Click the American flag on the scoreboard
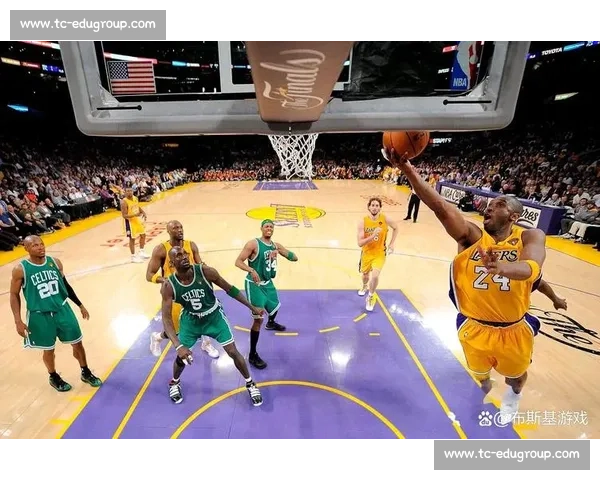The image size is (600, 480). pyautogui.click(x=132, y=77)
